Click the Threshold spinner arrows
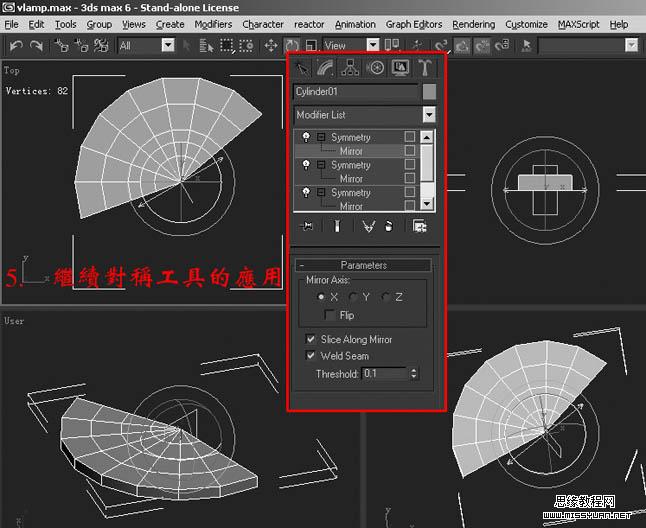The height and width of the screenshot is (528, 646). [414, 374]
